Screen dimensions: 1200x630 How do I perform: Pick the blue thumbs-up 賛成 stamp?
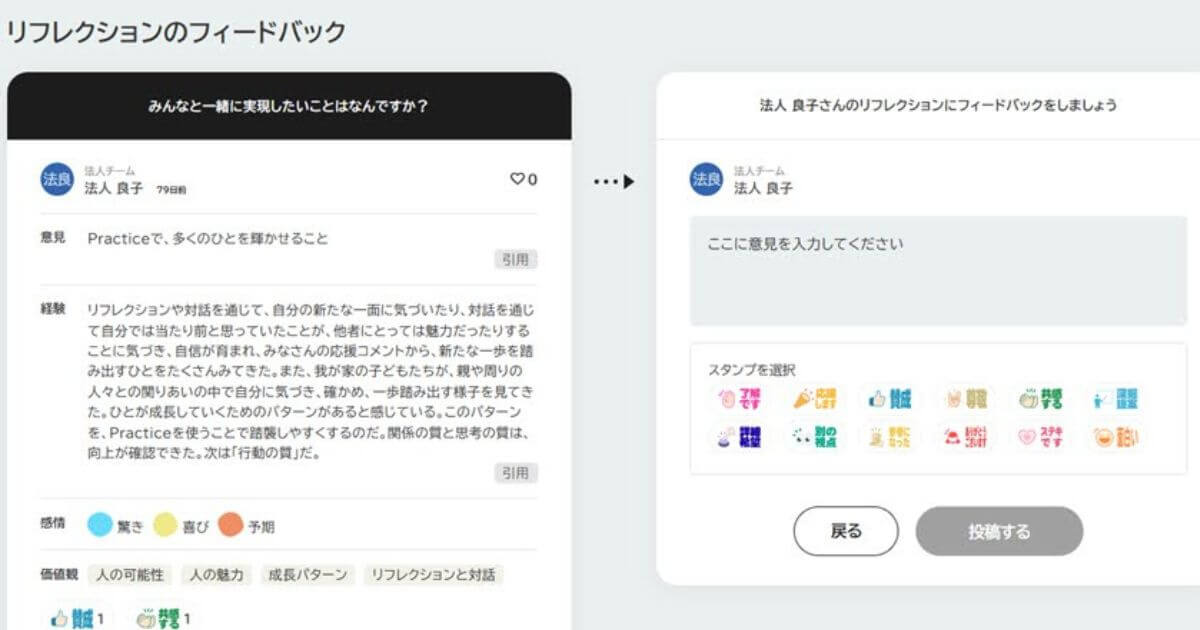coord(890,399)
